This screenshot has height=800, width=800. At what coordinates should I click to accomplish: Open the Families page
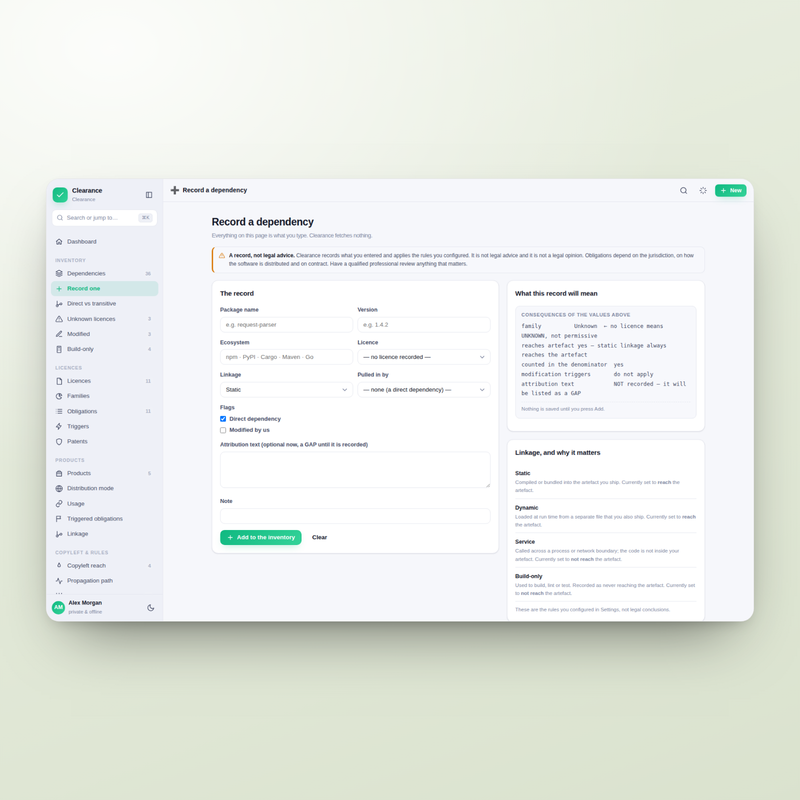105,396
